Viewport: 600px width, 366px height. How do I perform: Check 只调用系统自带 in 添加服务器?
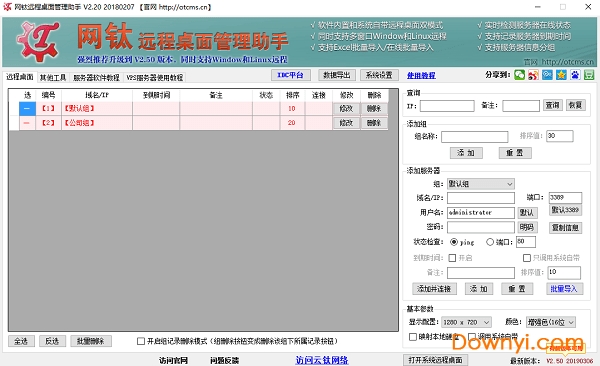pyautogui.click(x=527, y=258)
